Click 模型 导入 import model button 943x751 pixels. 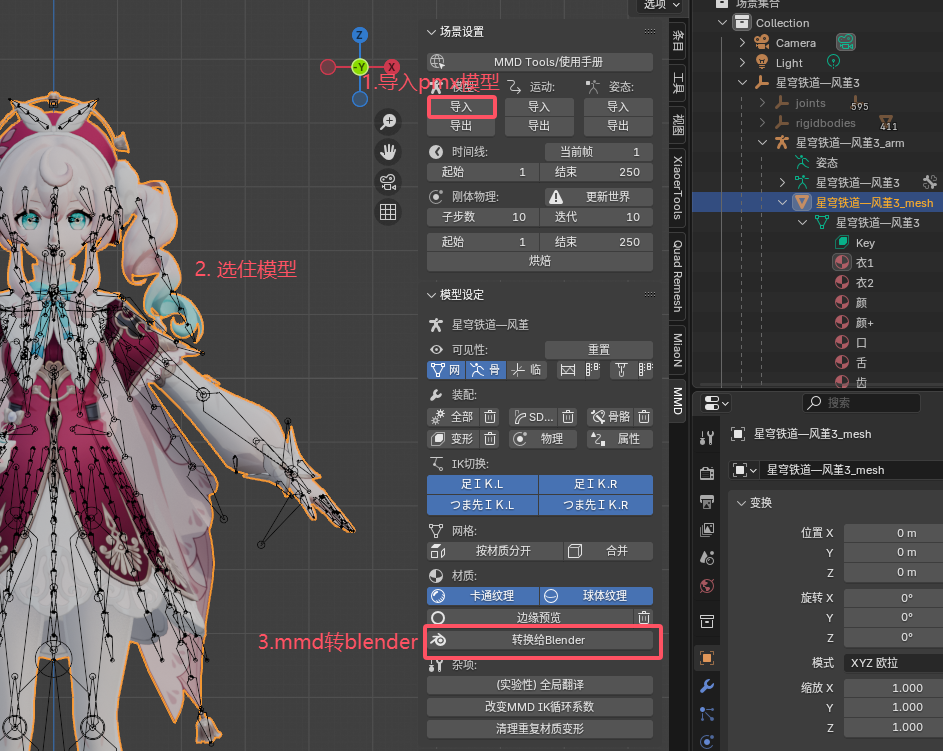[461, 106]
